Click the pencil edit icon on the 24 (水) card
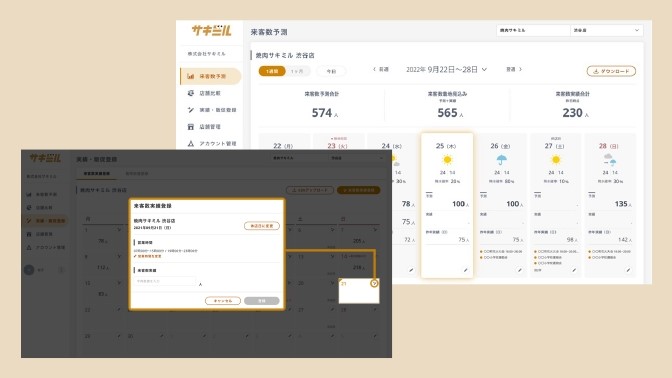The width and height of the screenshot is (672, 378). click(411, 270)
